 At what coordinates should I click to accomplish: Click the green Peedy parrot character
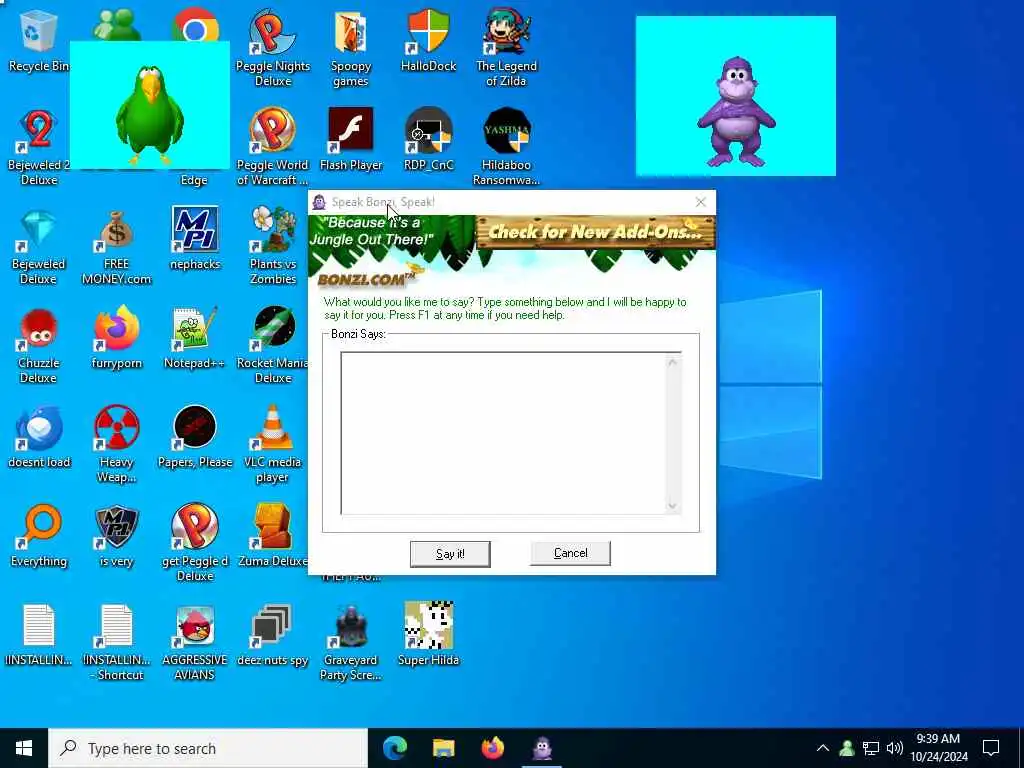pos(150,115)
